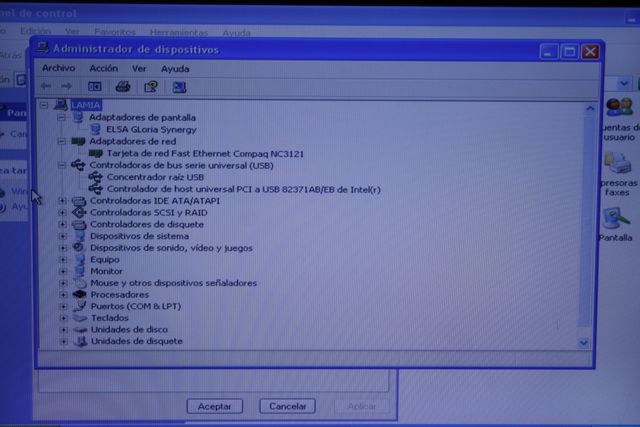The width and height of the screenshot is (640, 427).
Task: Open the Acción menu
Action: pos(104,68)
